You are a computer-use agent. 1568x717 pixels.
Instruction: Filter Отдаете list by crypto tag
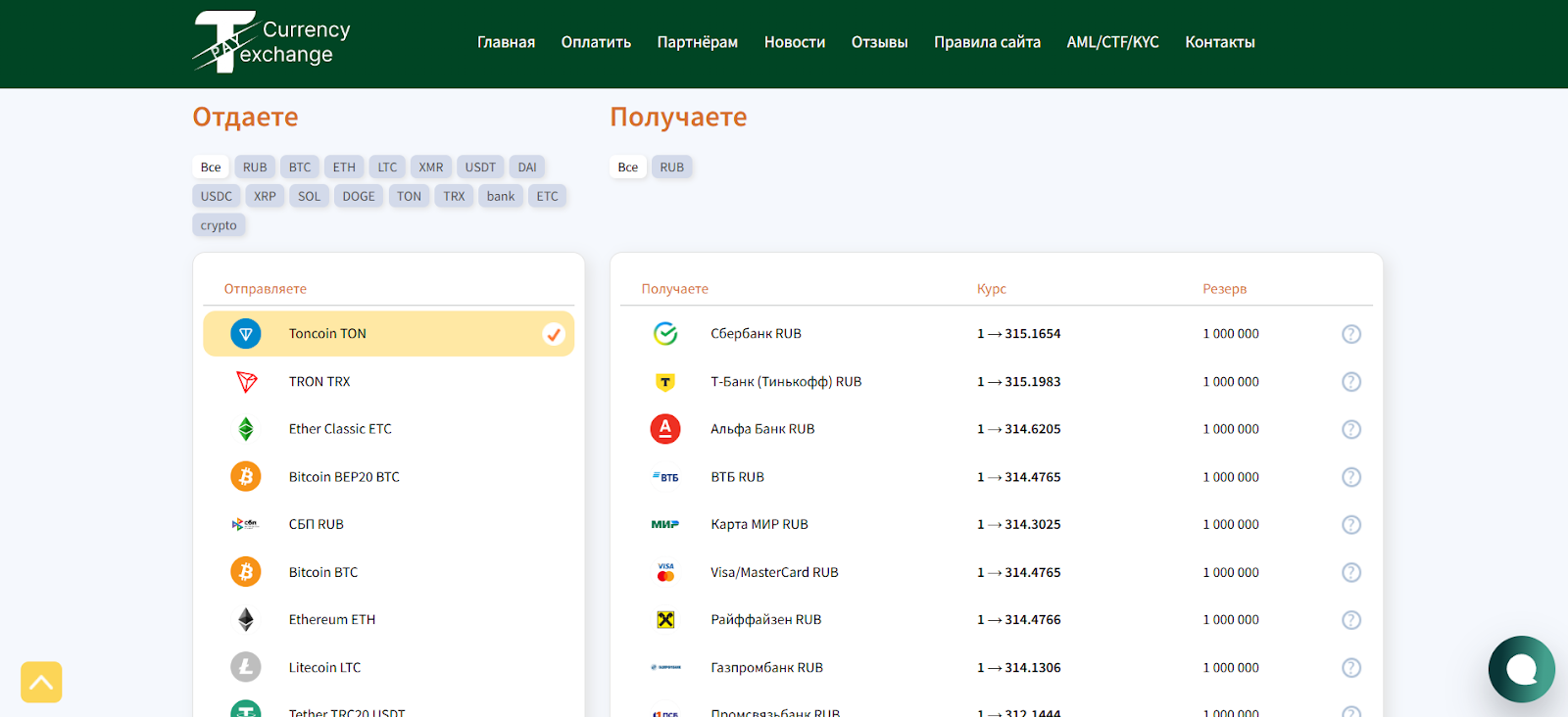(219, 225)
